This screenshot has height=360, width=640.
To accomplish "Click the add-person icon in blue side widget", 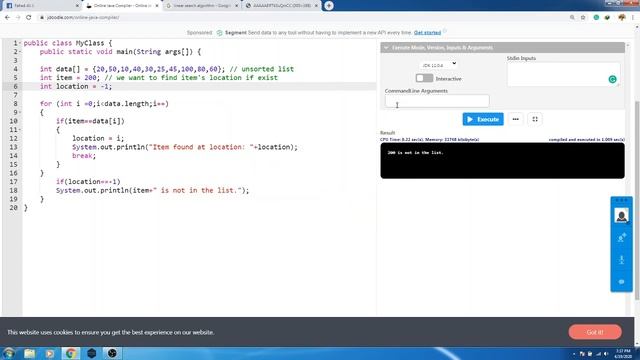I will point(621,238).
